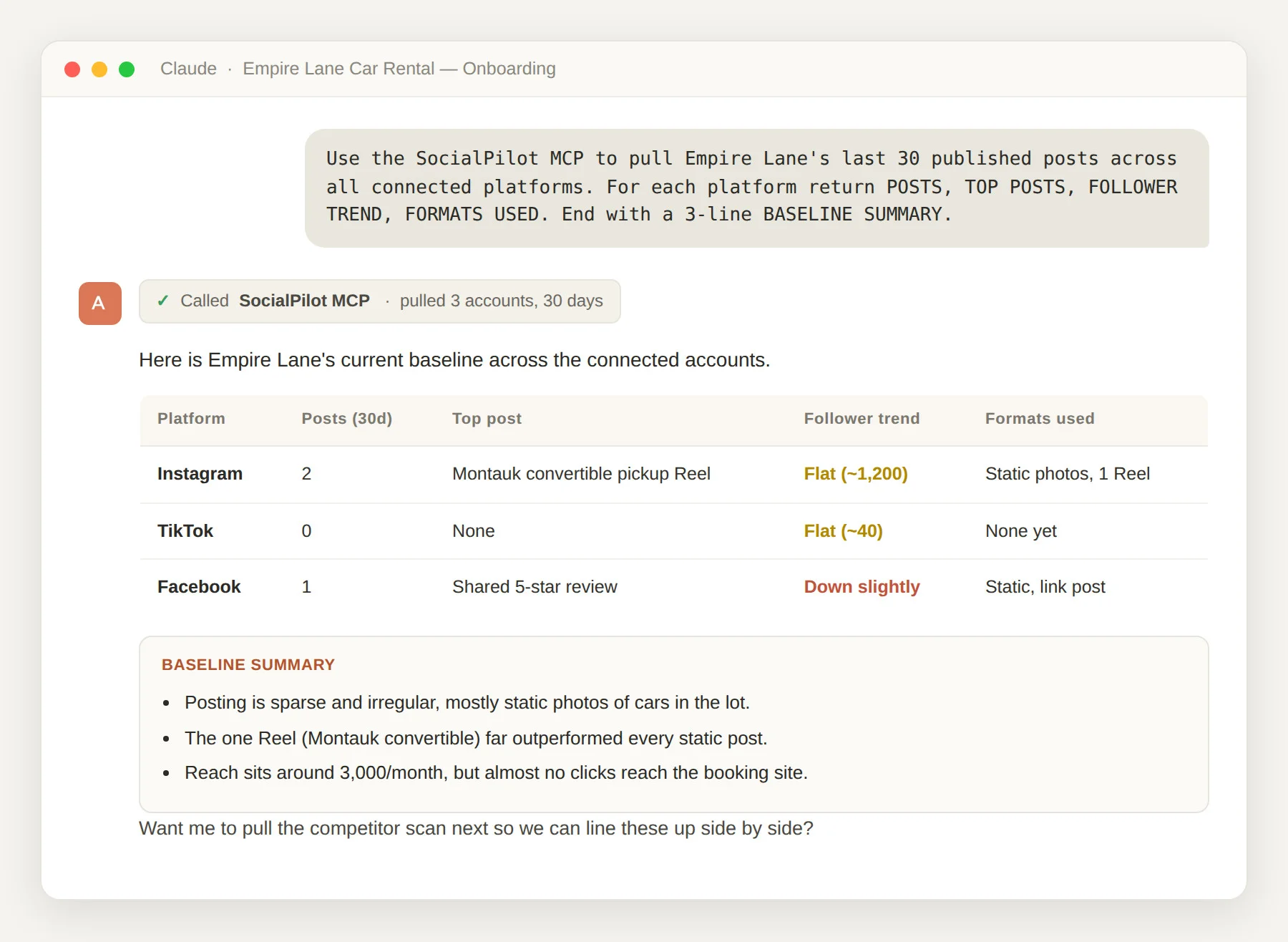The height and width of the screenshot is (942, 1288).
Task: Click the Formats used column header
Action: 1040,419
